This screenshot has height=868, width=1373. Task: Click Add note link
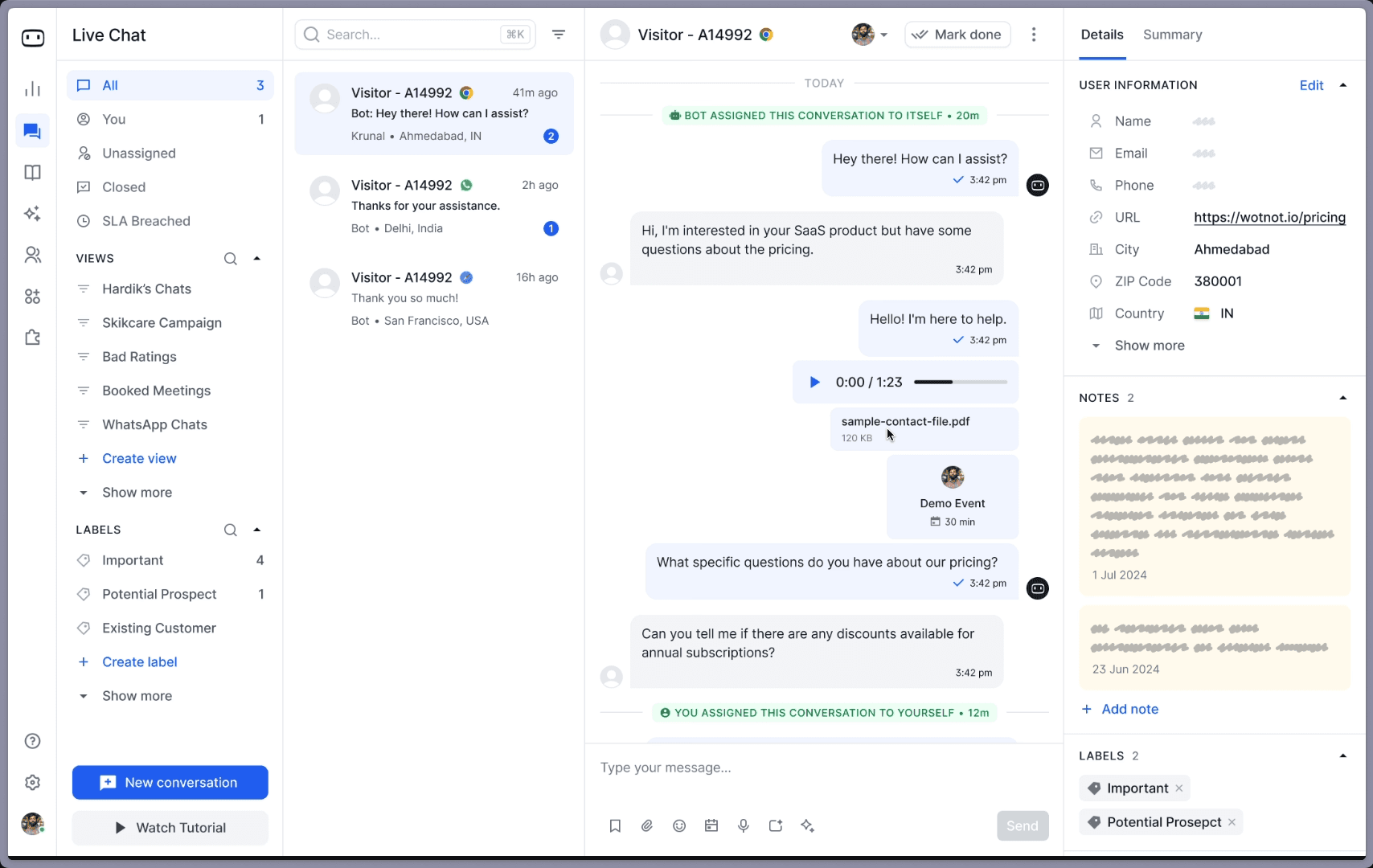pos(1120,709)
